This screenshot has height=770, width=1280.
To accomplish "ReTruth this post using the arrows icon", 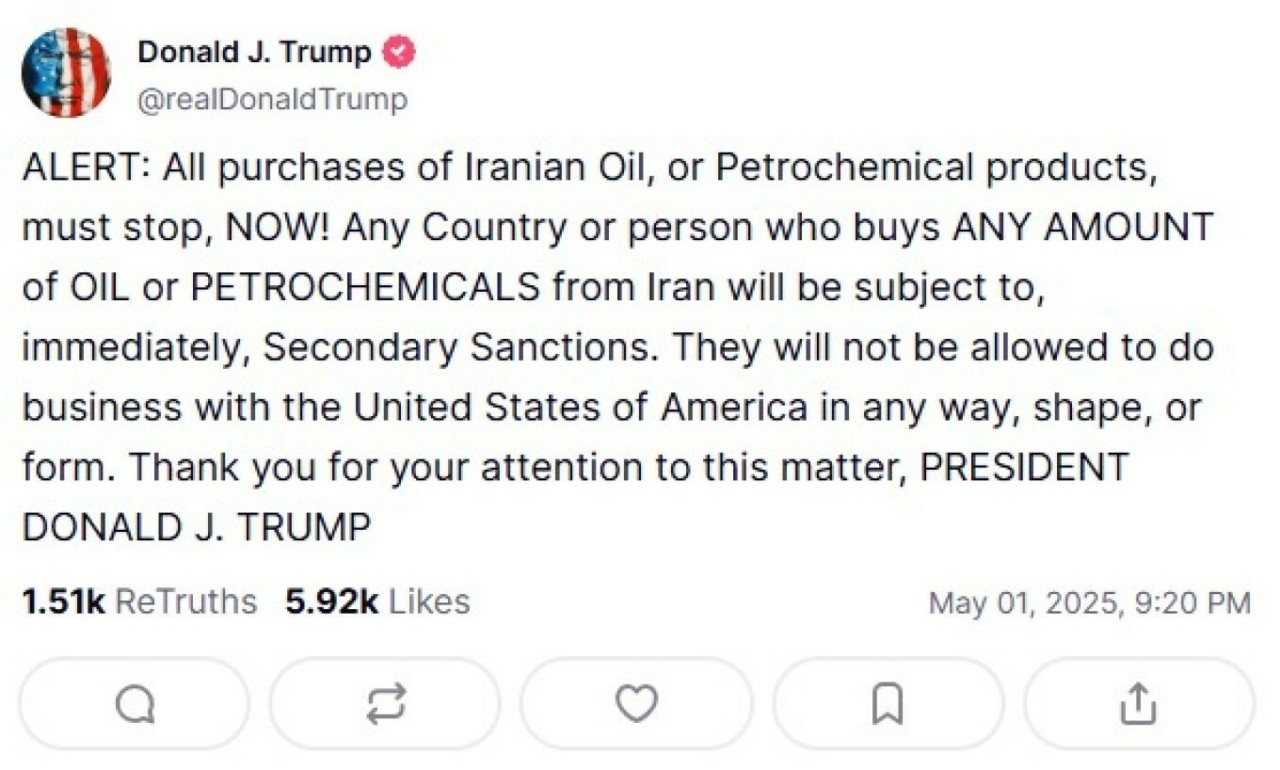I will pyautogui.click(x=385, y=704).
